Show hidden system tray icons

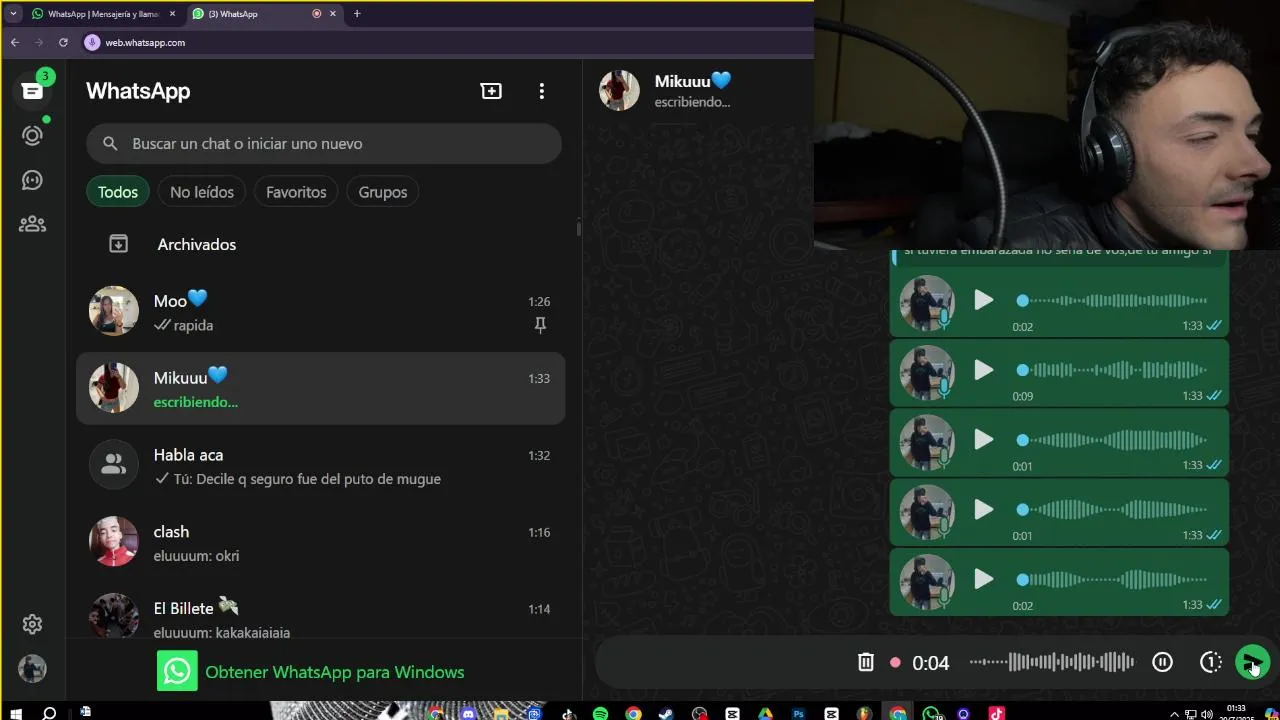coord(1175,714)
